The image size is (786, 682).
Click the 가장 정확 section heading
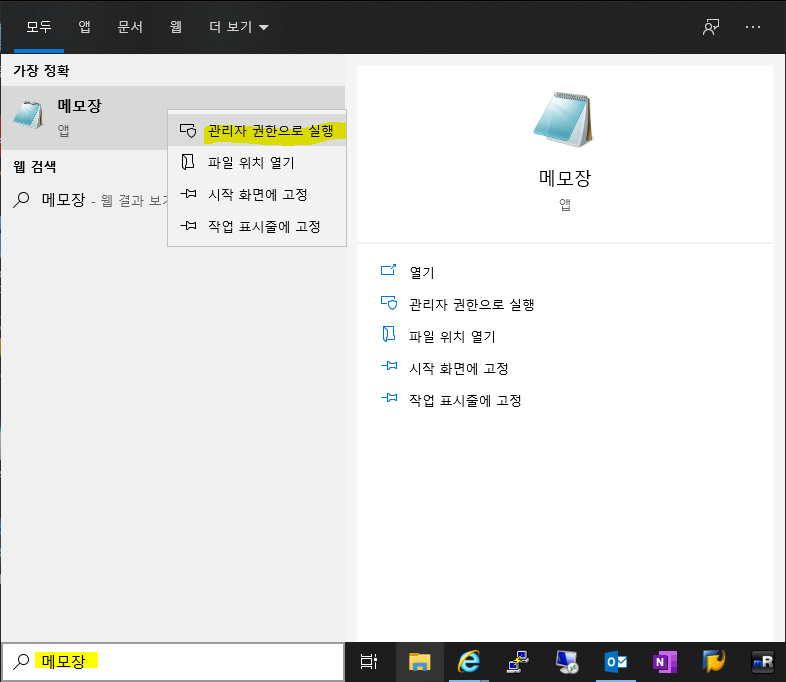click(41, 71)
